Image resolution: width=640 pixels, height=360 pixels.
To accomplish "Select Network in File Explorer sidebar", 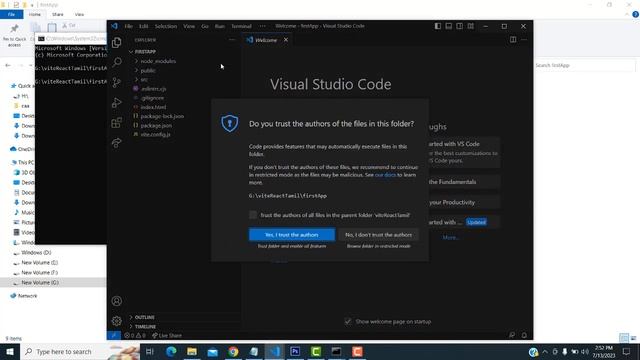I will click(27, 296).
